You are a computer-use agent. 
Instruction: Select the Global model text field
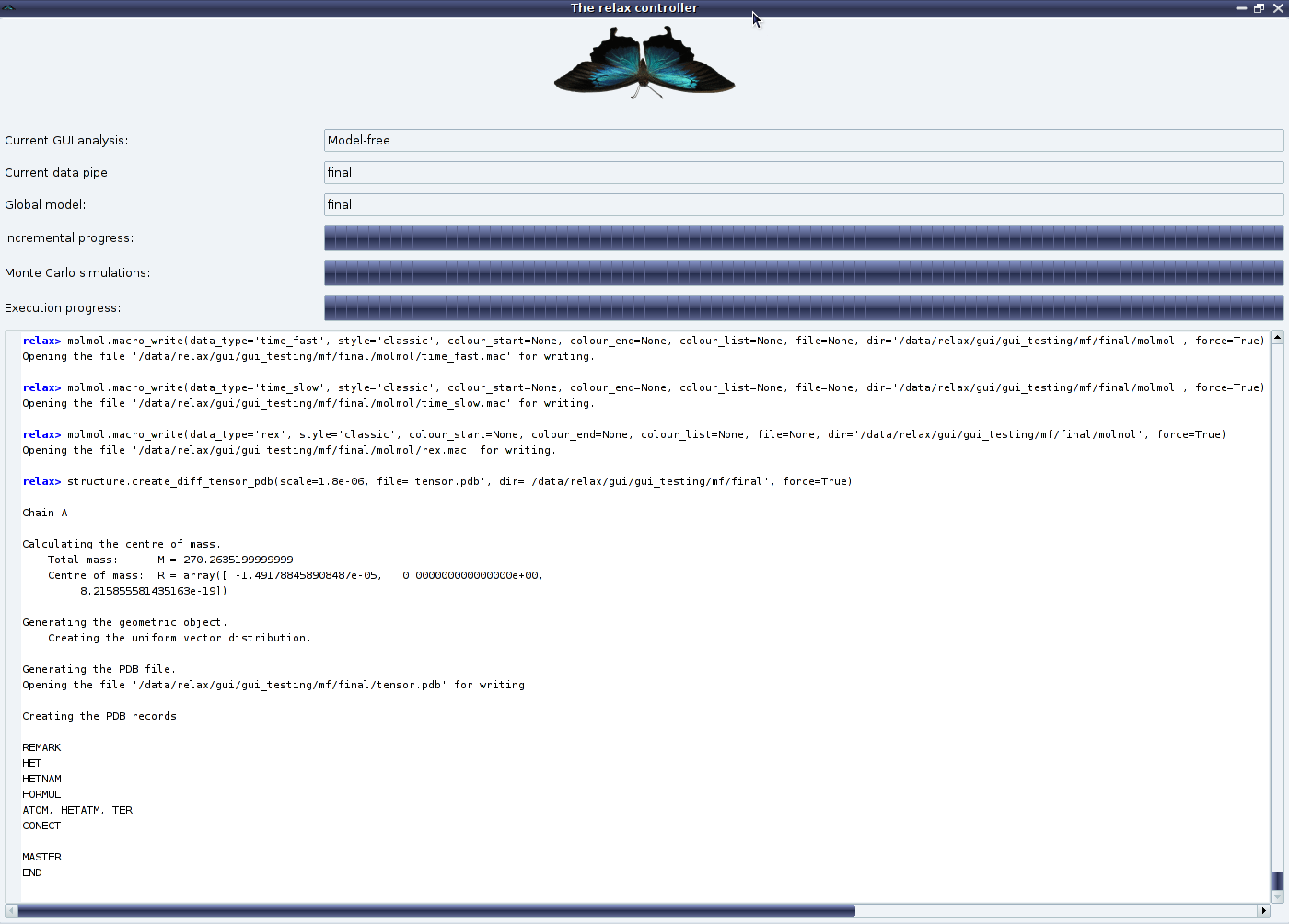coord(803,204)
